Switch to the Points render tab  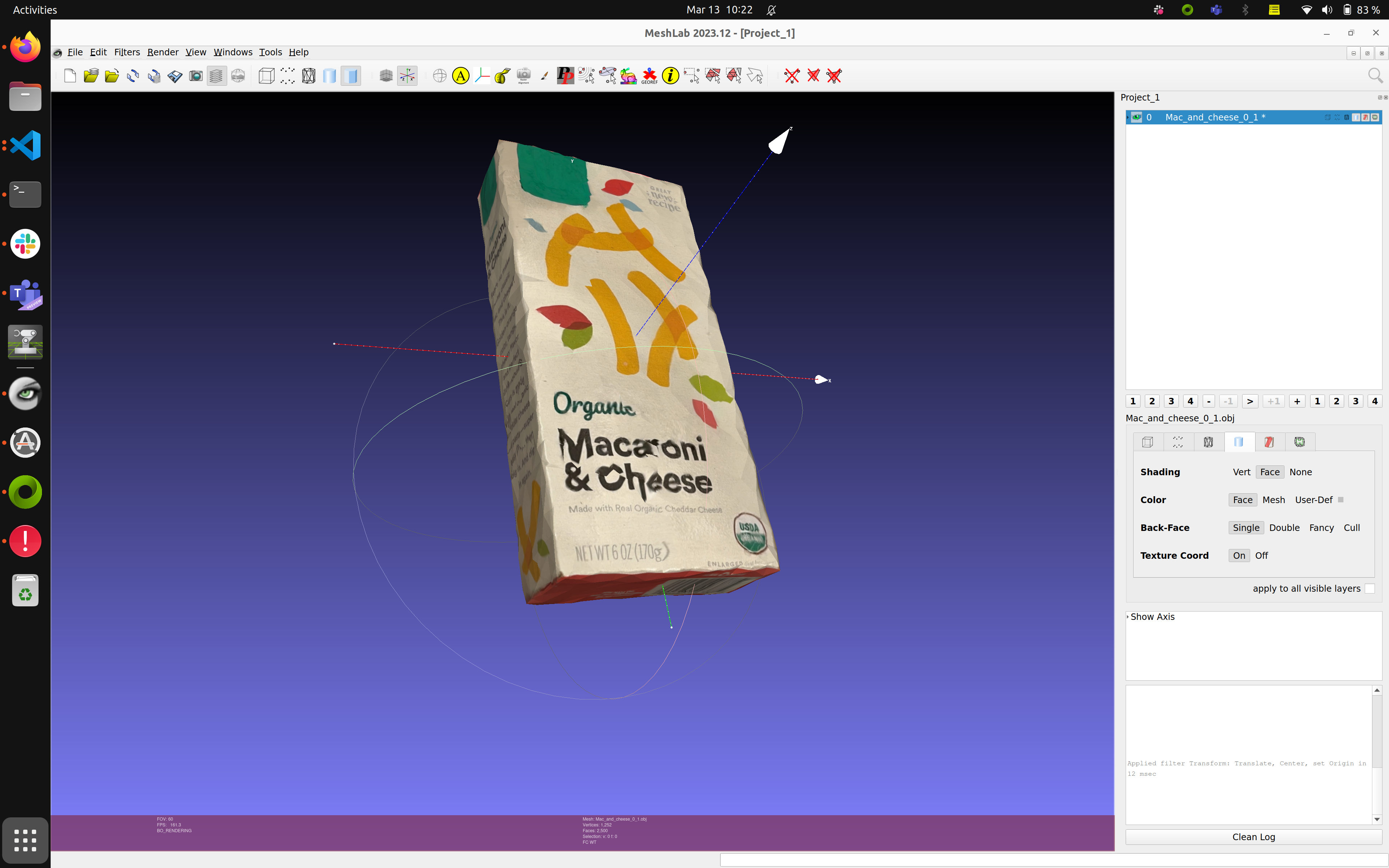pos(1178,442)
